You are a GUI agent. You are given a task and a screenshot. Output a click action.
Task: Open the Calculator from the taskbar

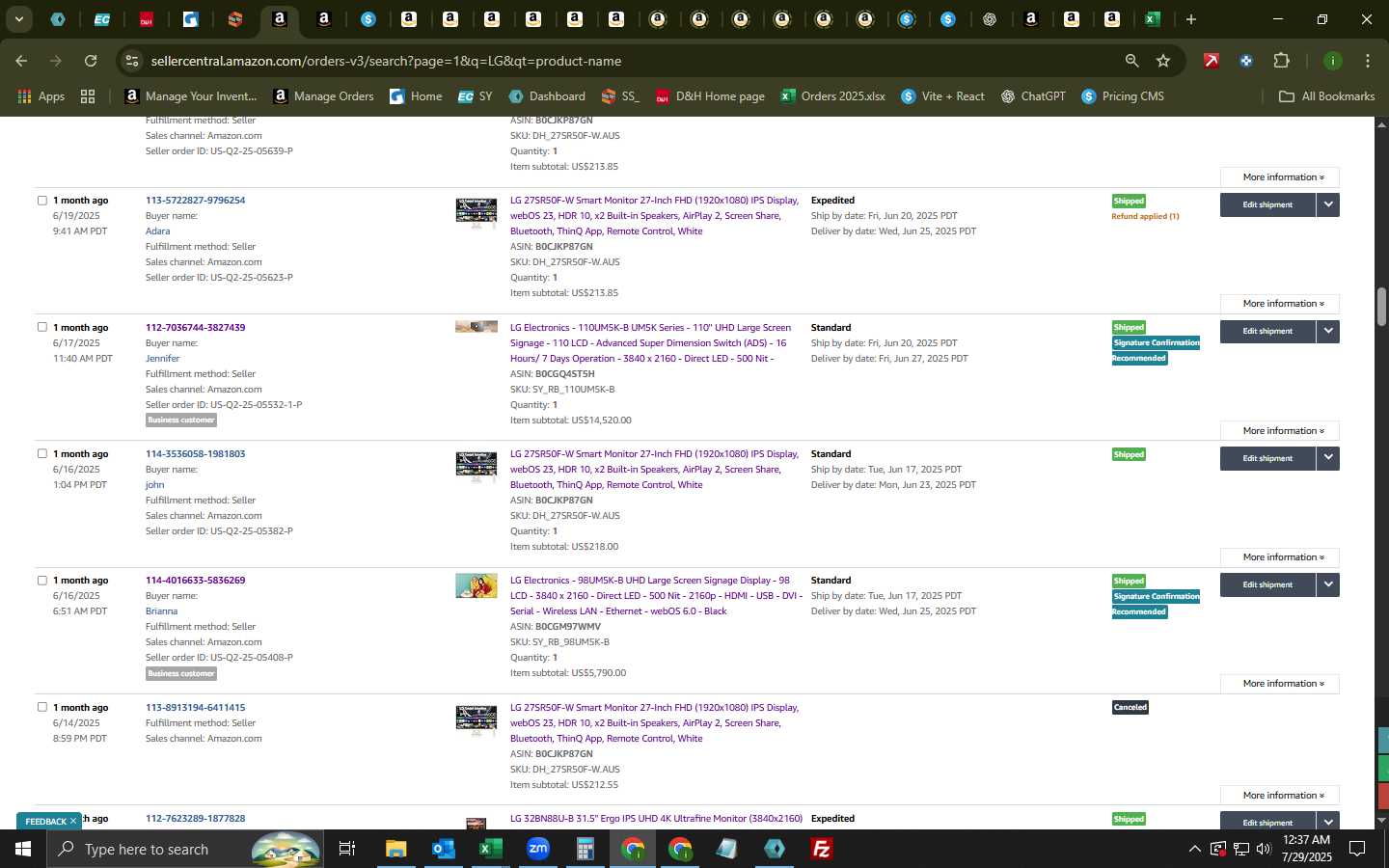click(585, 849)
